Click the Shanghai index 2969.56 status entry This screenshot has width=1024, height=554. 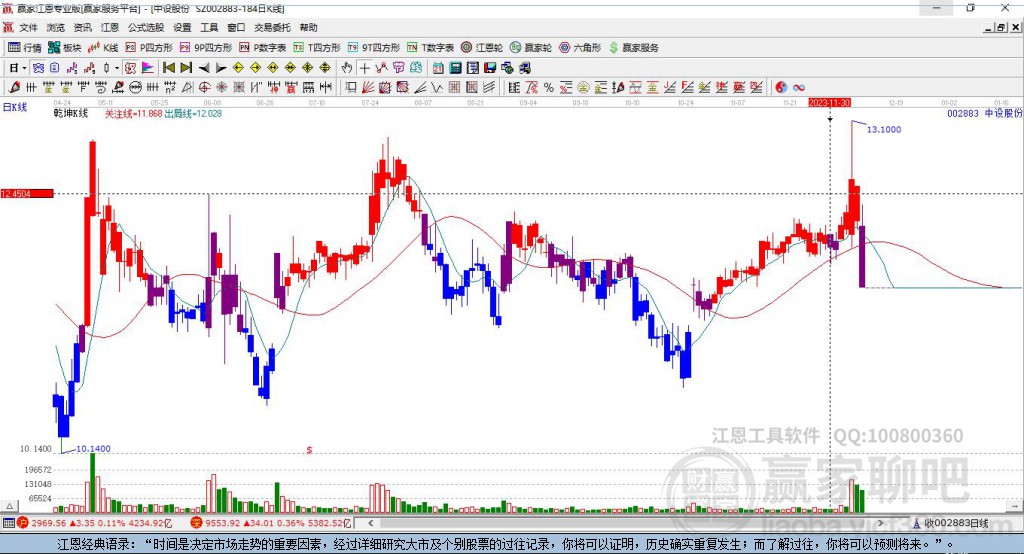(95, 523)
